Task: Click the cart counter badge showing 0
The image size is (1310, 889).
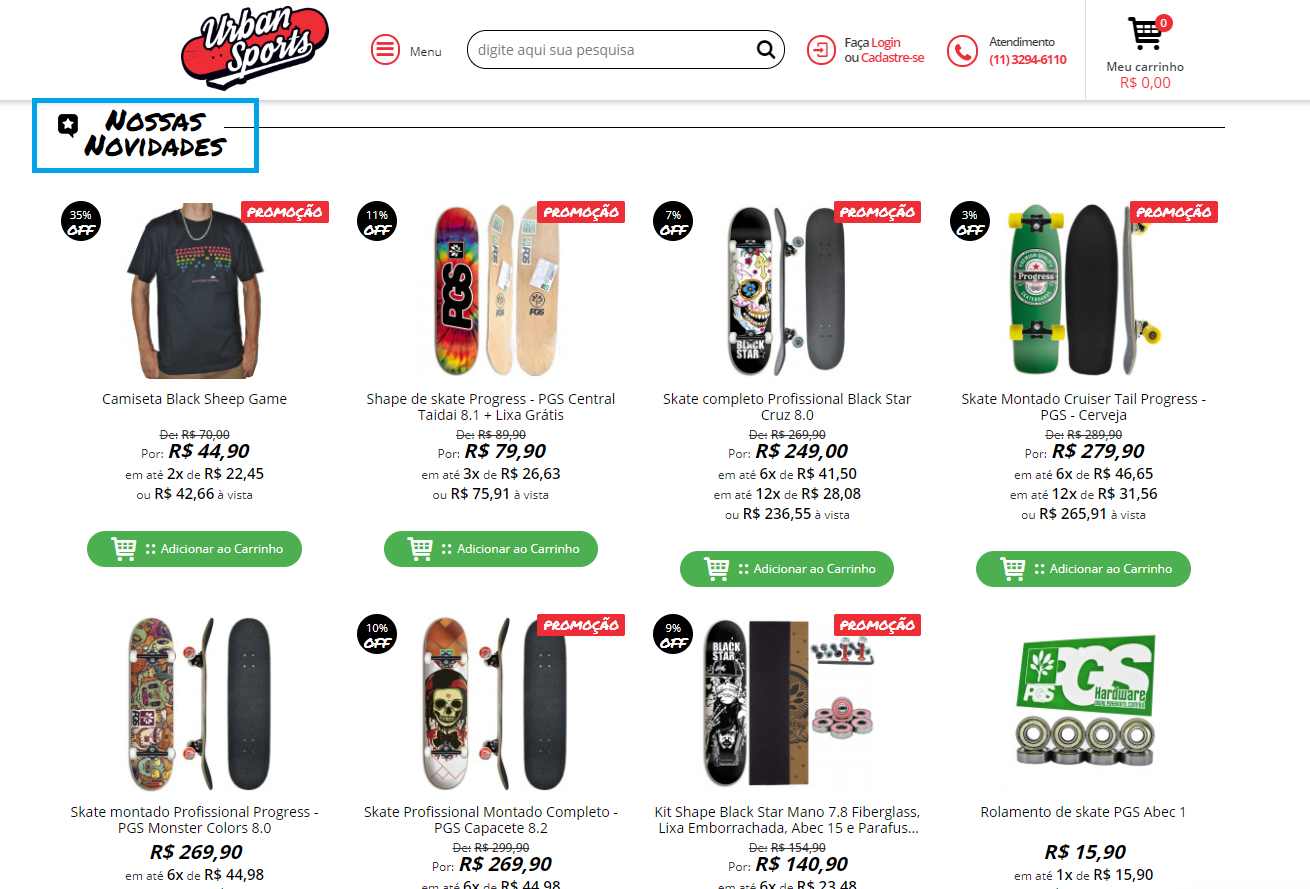Action: (1163, 20)
